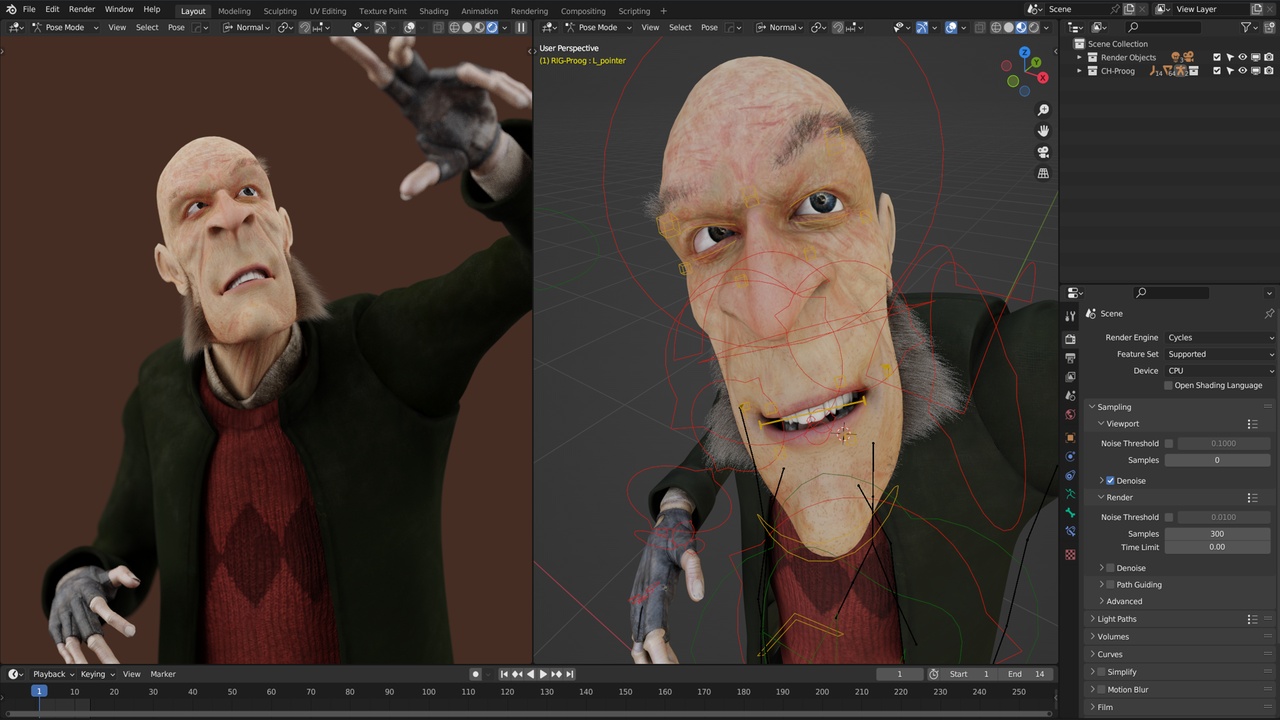Click the pan hand gizmo icon
Image resolution: width=1280 pixels, height=720 pixels.
pos(1043,131)
